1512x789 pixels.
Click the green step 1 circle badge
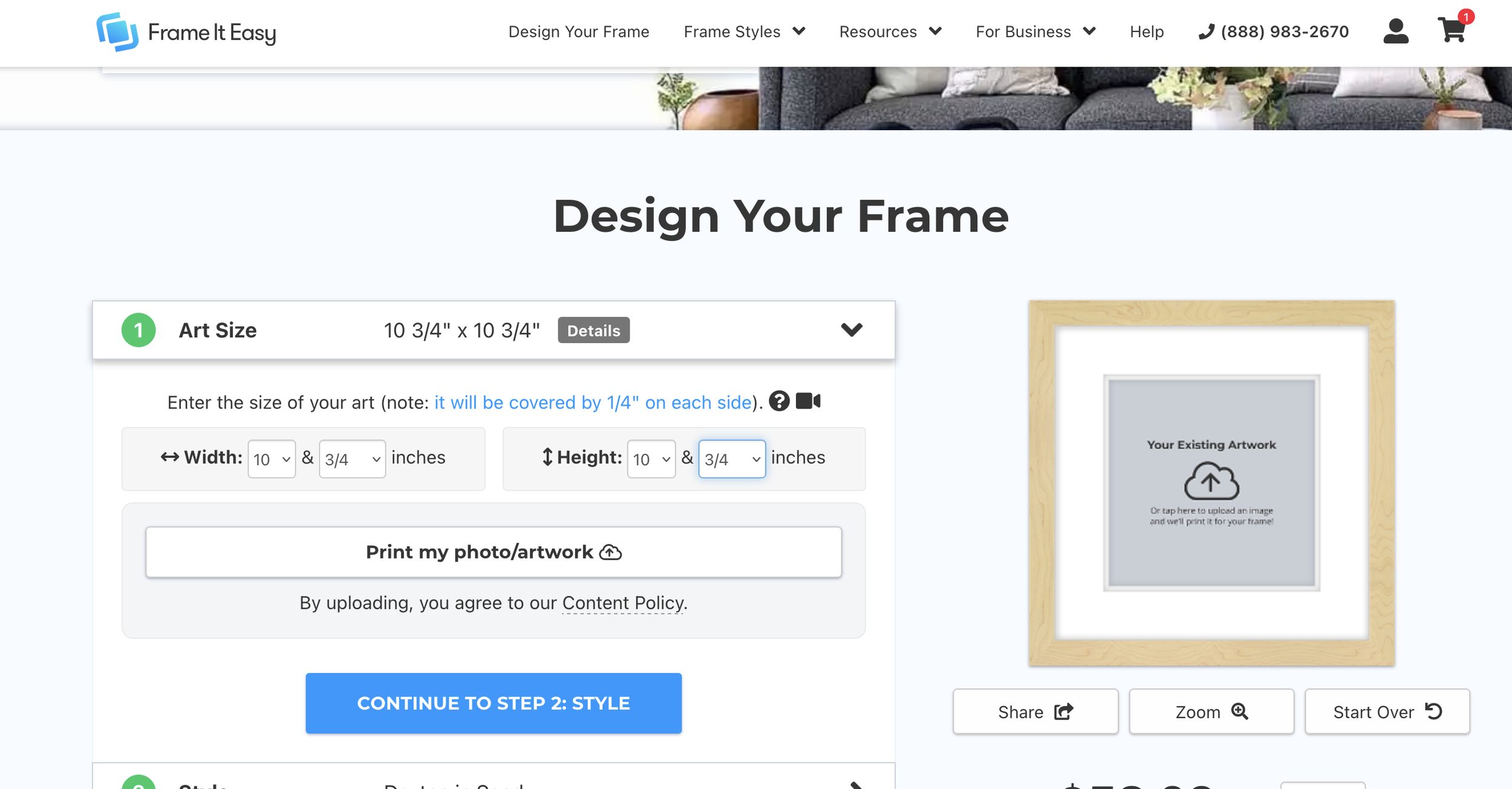point(138,330)
